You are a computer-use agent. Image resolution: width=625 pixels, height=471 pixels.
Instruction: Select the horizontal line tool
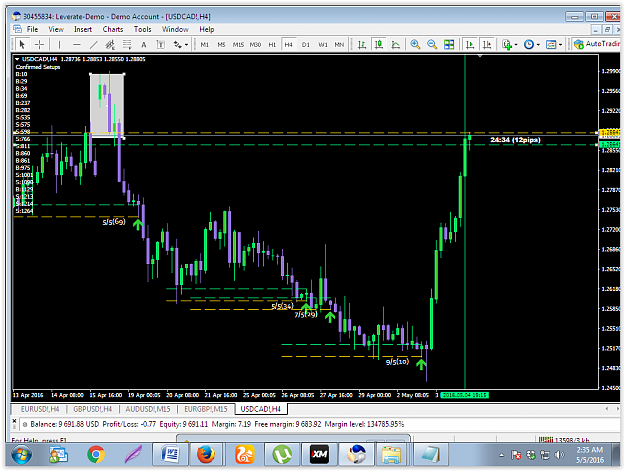pos(77,45)
